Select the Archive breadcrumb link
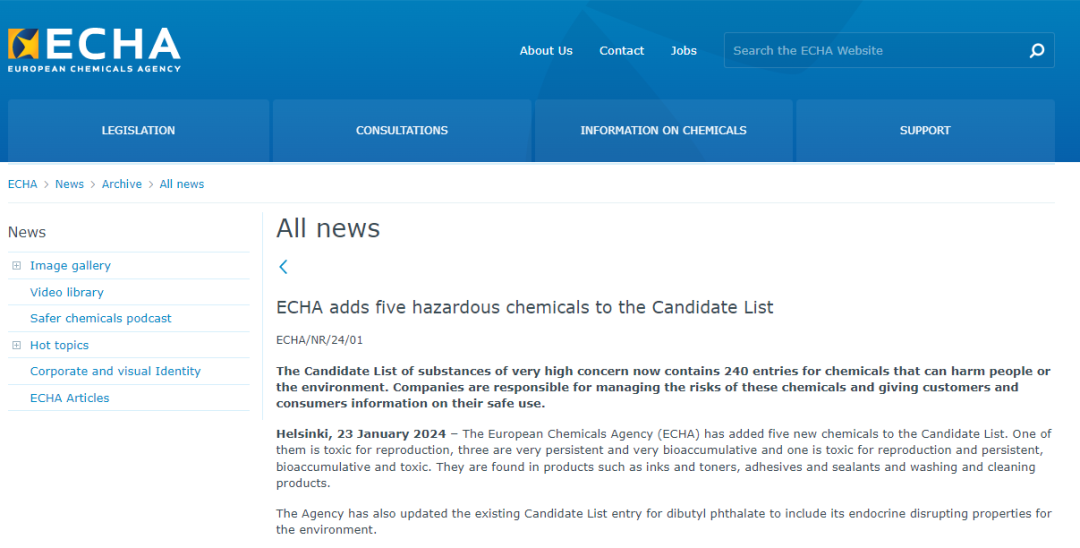 click(x=122, y=184)
